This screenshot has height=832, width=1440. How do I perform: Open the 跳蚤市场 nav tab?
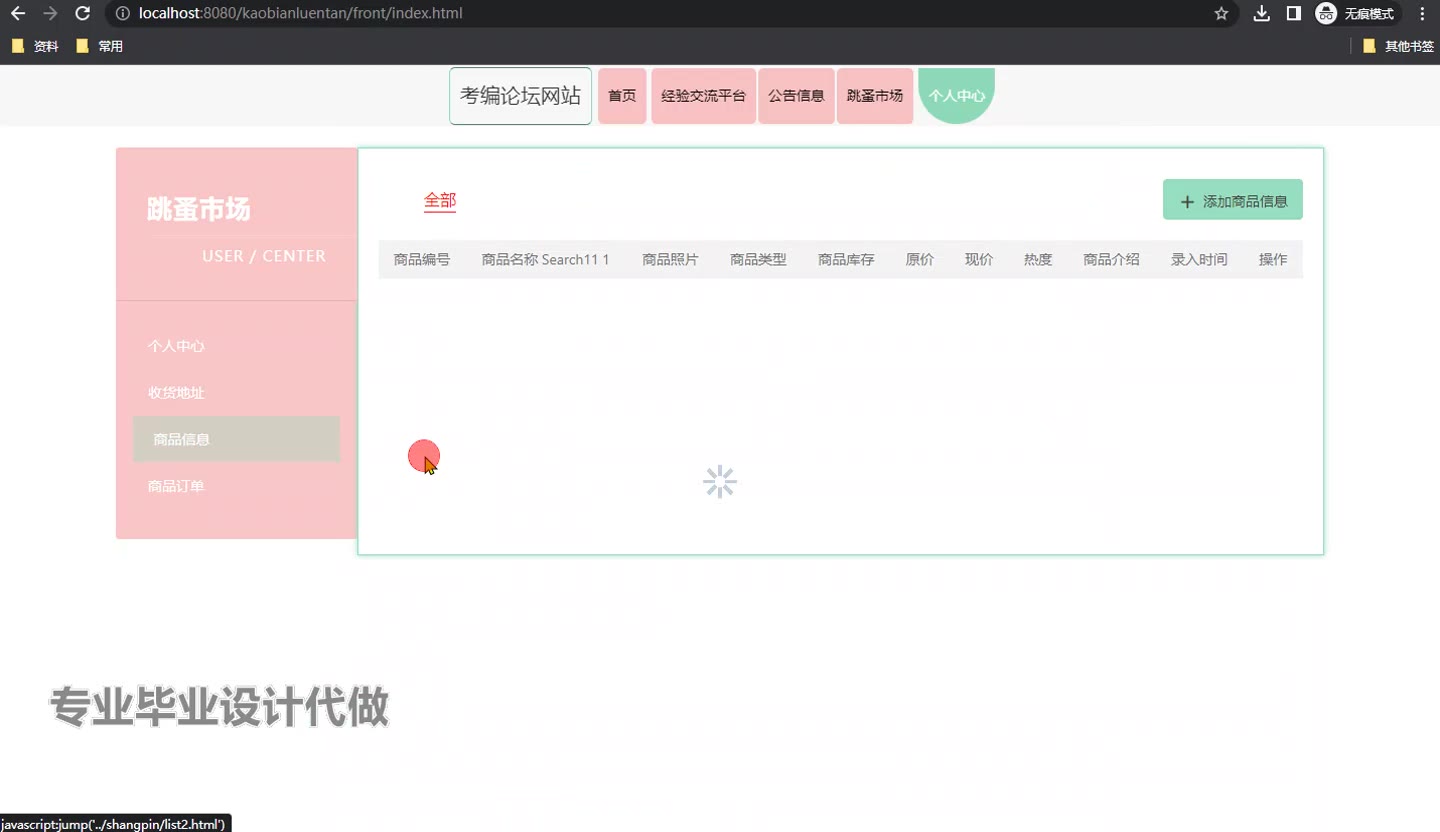coord(875,96)
